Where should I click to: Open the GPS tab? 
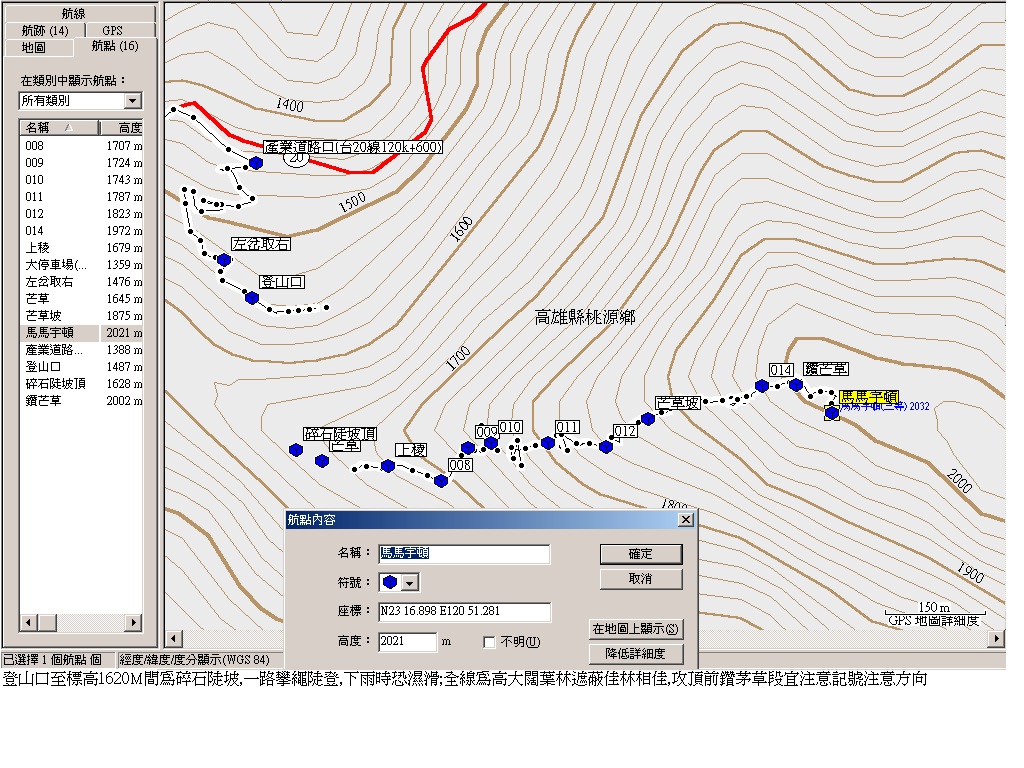(113, 31)
